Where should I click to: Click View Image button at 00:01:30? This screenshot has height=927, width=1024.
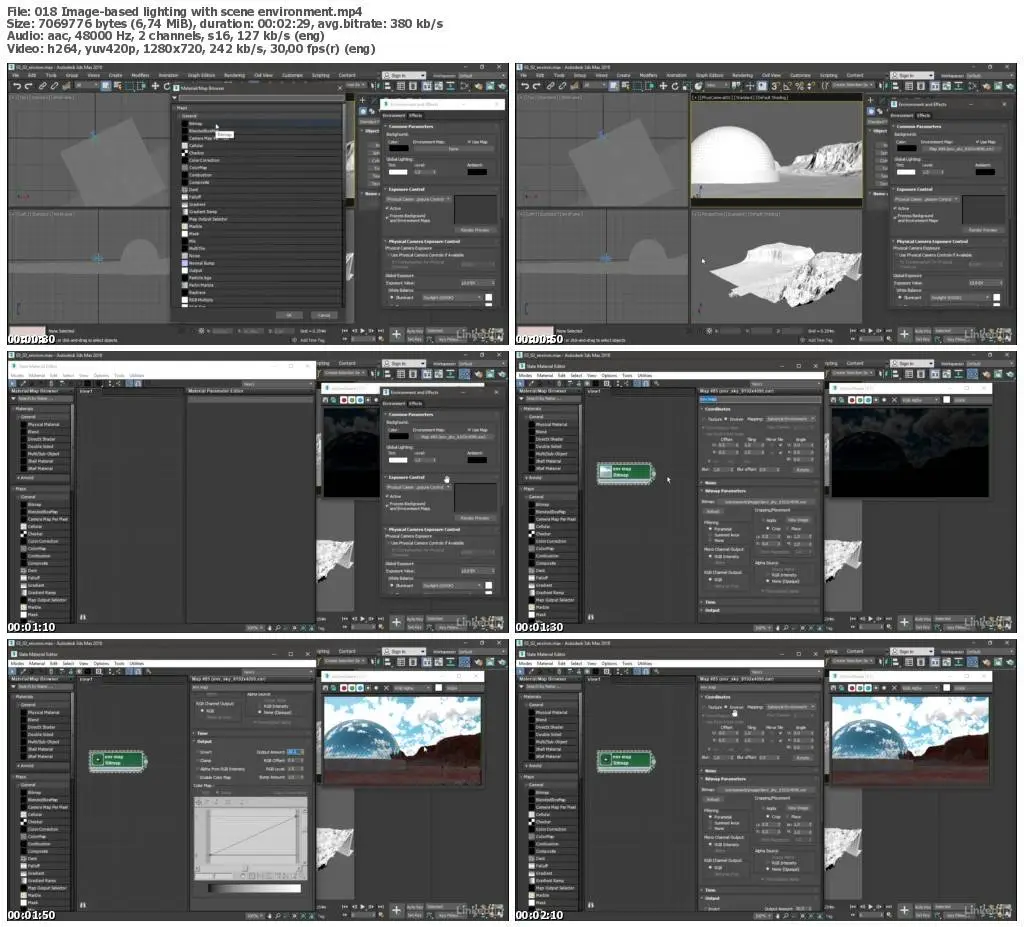pos(797,520)
